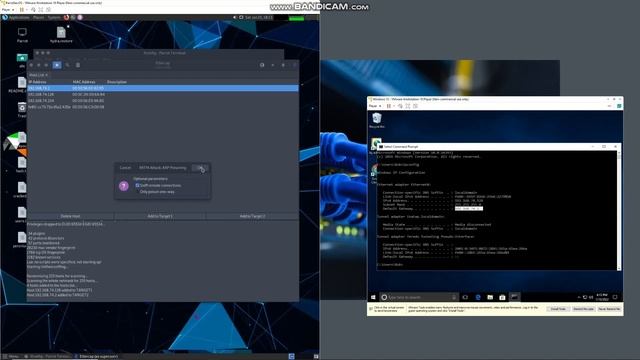The image size is (640, 360).
Task: Open Windows notification center icon
Action: [x=615, y=297]
